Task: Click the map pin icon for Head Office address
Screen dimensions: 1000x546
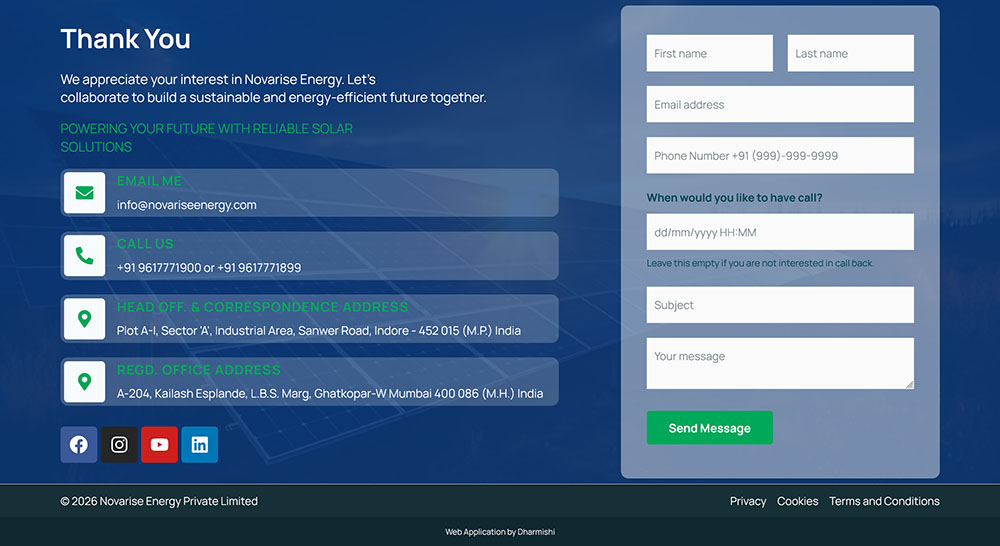Action: pos(85,318)
